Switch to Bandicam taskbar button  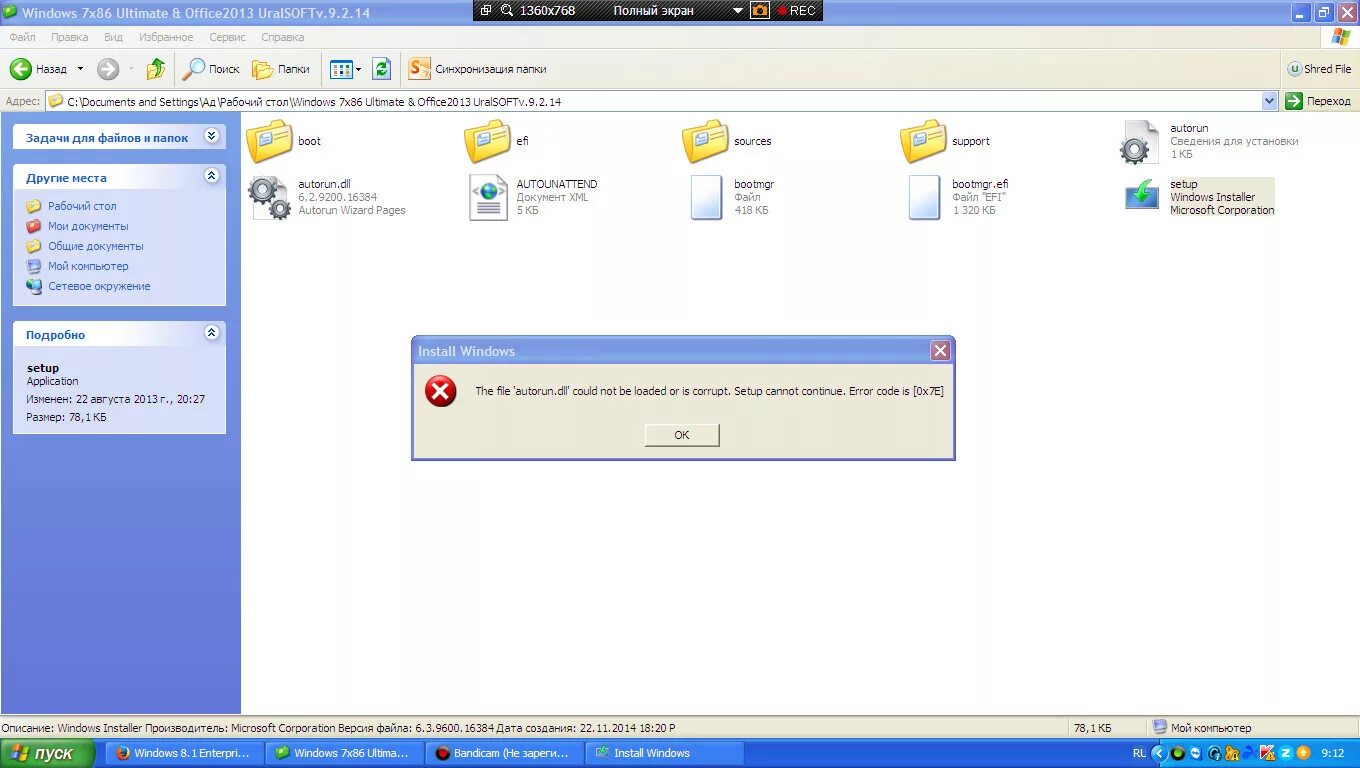coord(505,753)
